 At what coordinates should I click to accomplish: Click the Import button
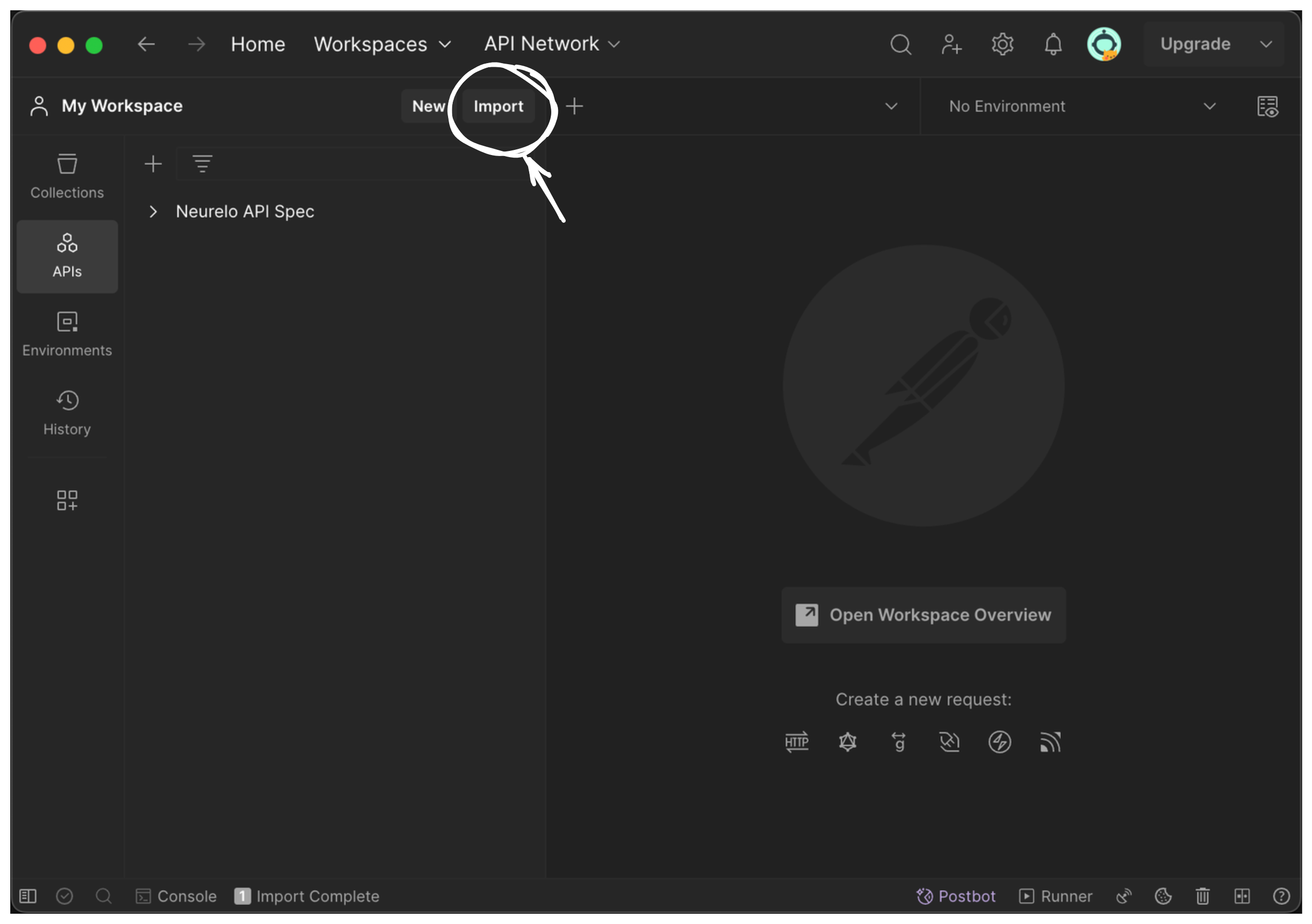(498, 106)
